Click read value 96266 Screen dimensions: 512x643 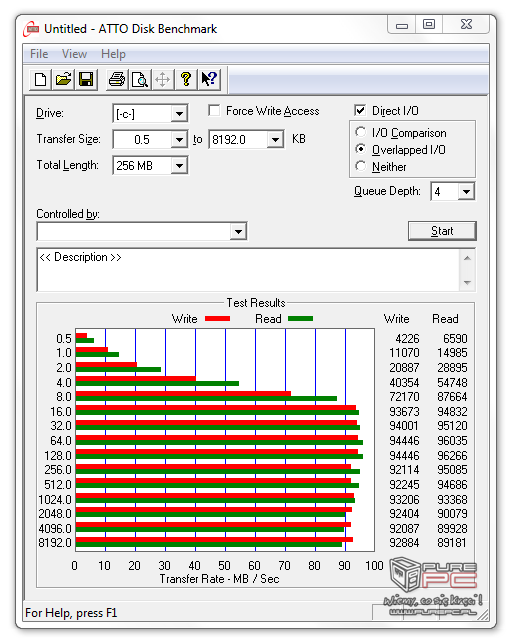click(452, 456)
